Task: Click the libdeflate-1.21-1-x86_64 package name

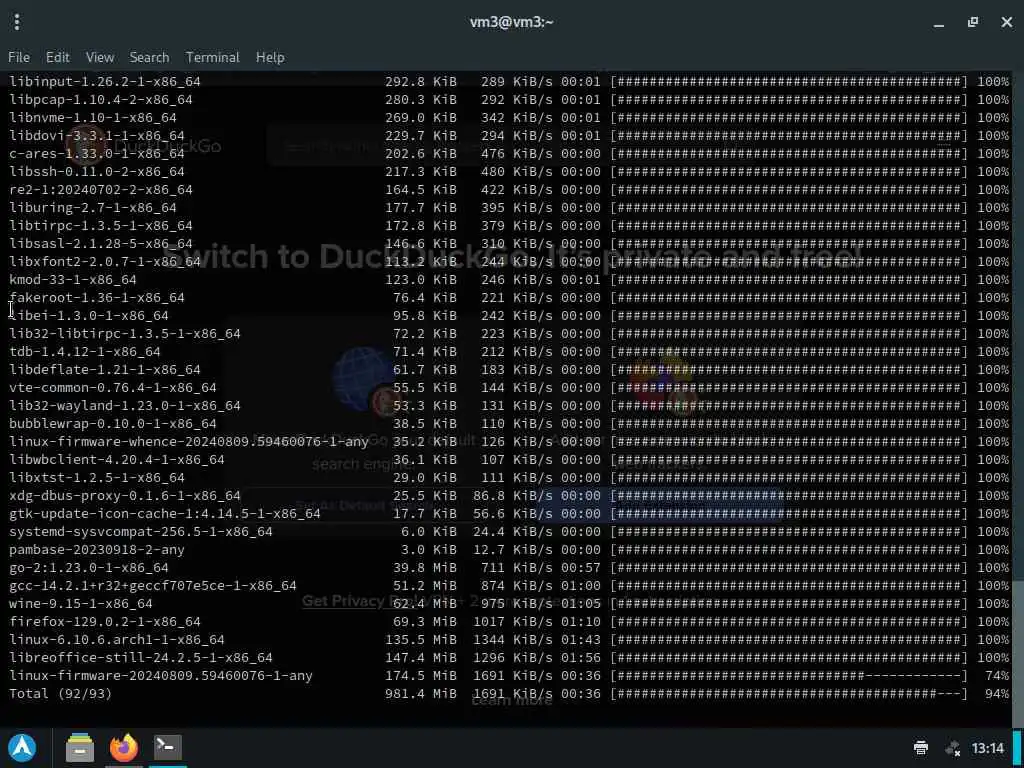Action: (104, 370)
